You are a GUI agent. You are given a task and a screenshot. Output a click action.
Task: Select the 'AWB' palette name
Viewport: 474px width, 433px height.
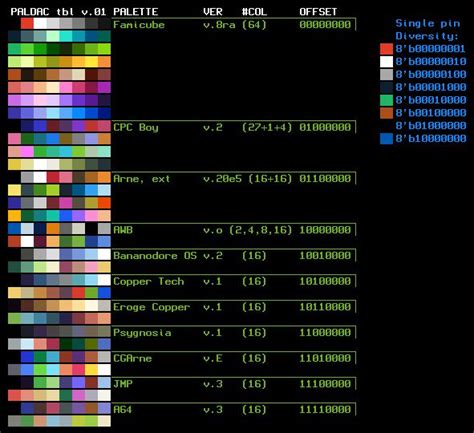(123, 230)
